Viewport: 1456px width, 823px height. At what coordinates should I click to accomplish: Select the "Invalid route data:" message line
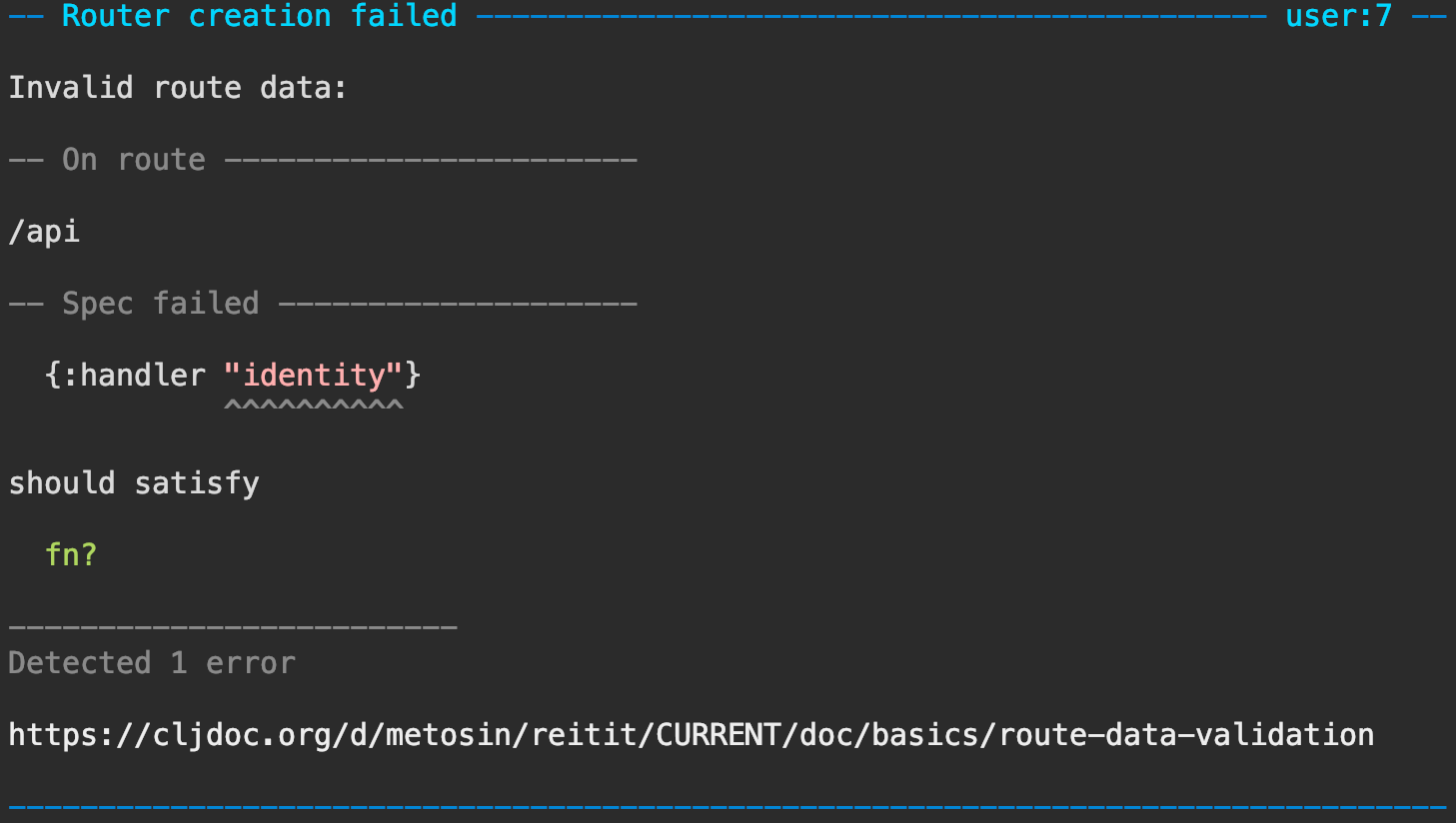(x=178, y=88)
